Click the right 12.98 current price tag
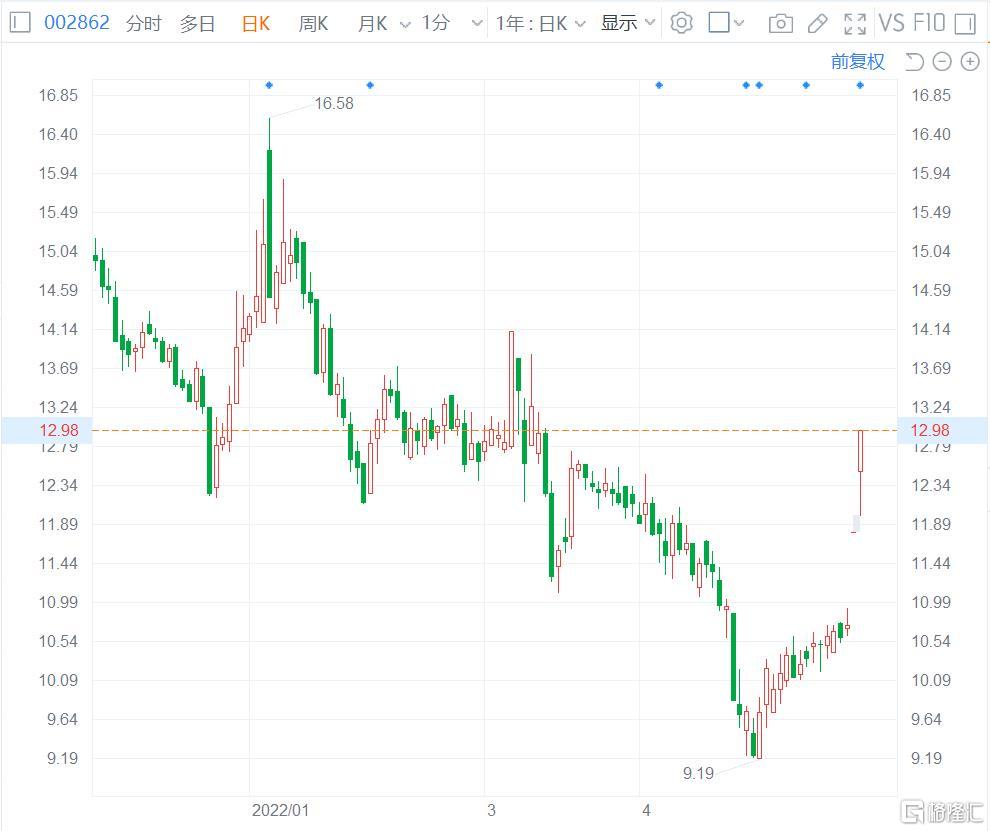This screenshot has width=990, height=831. (943, 430)
